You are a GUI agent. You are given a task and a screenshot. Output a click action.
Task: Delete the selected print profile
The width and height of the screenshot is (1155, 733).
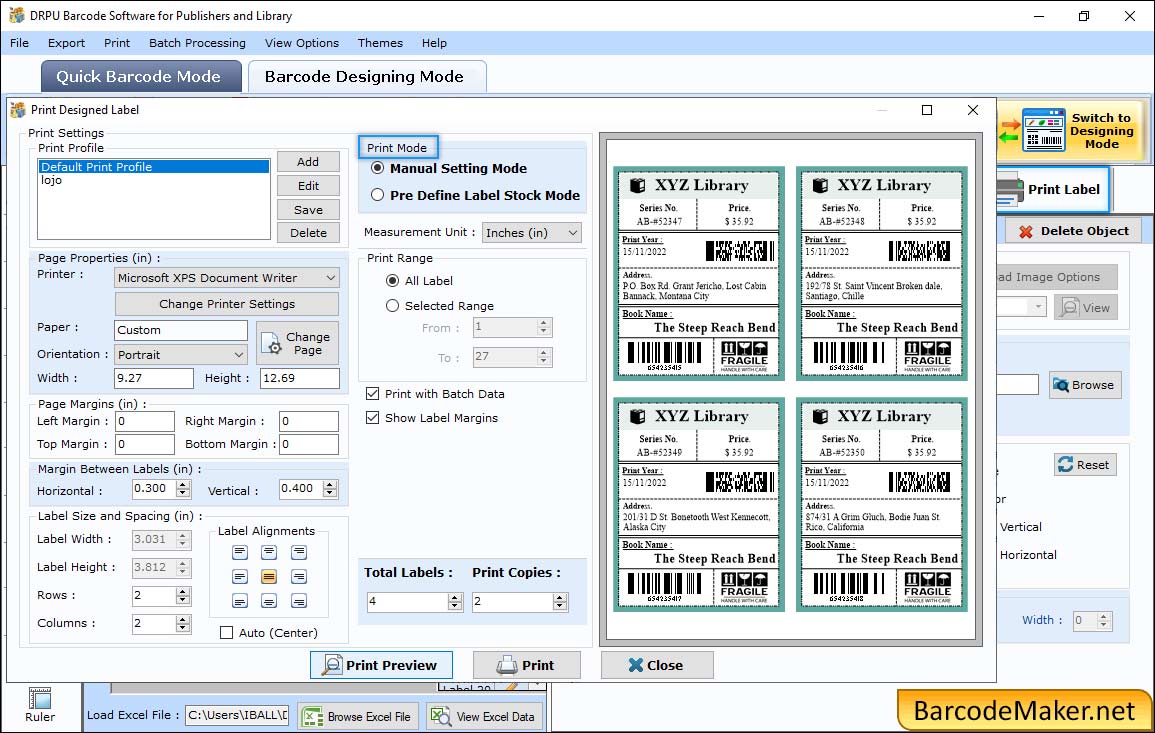pos(308,233)
